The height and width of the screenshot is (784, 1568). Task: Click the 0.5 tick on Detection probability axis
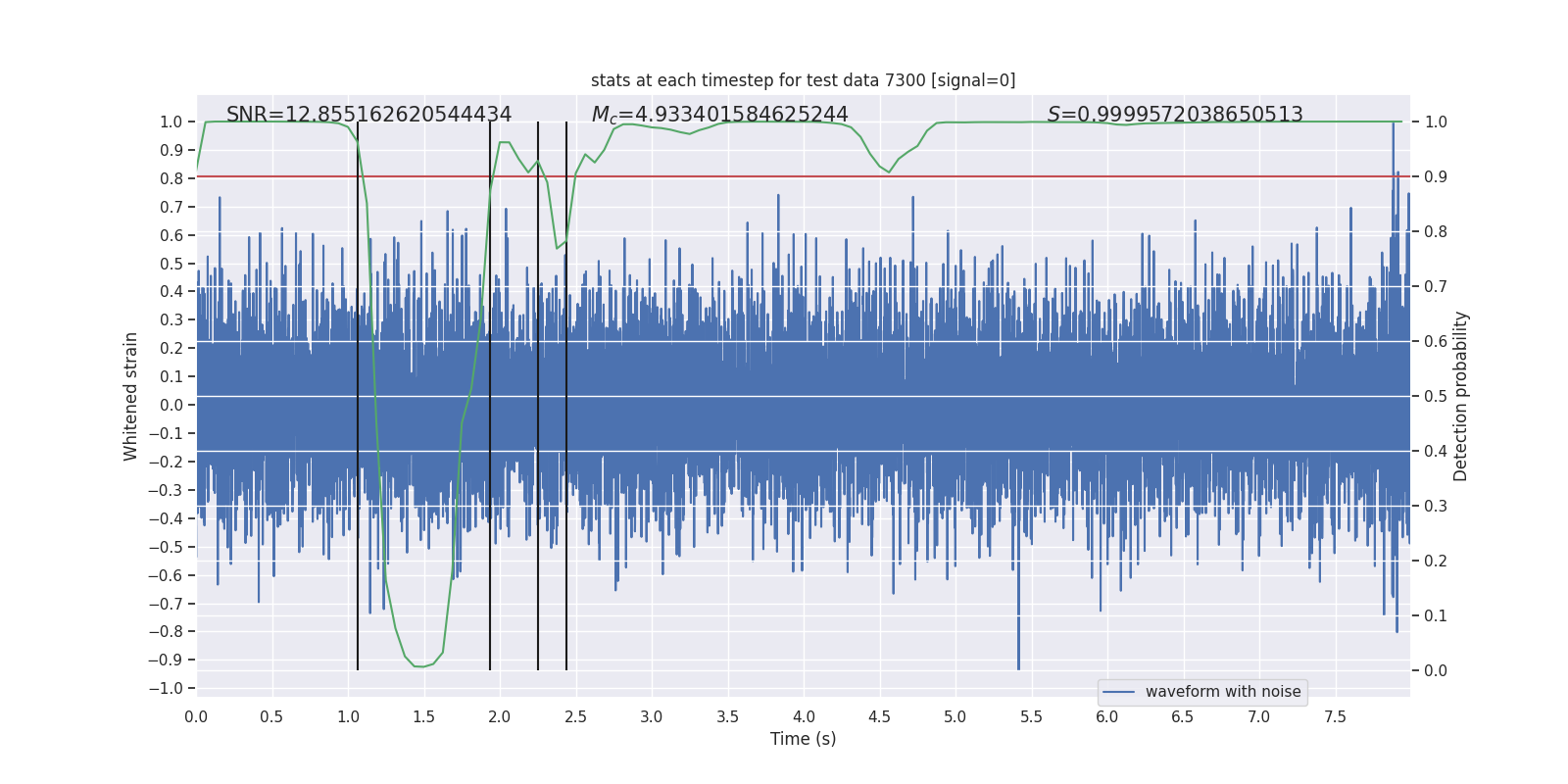click(x=1436, y=396)
